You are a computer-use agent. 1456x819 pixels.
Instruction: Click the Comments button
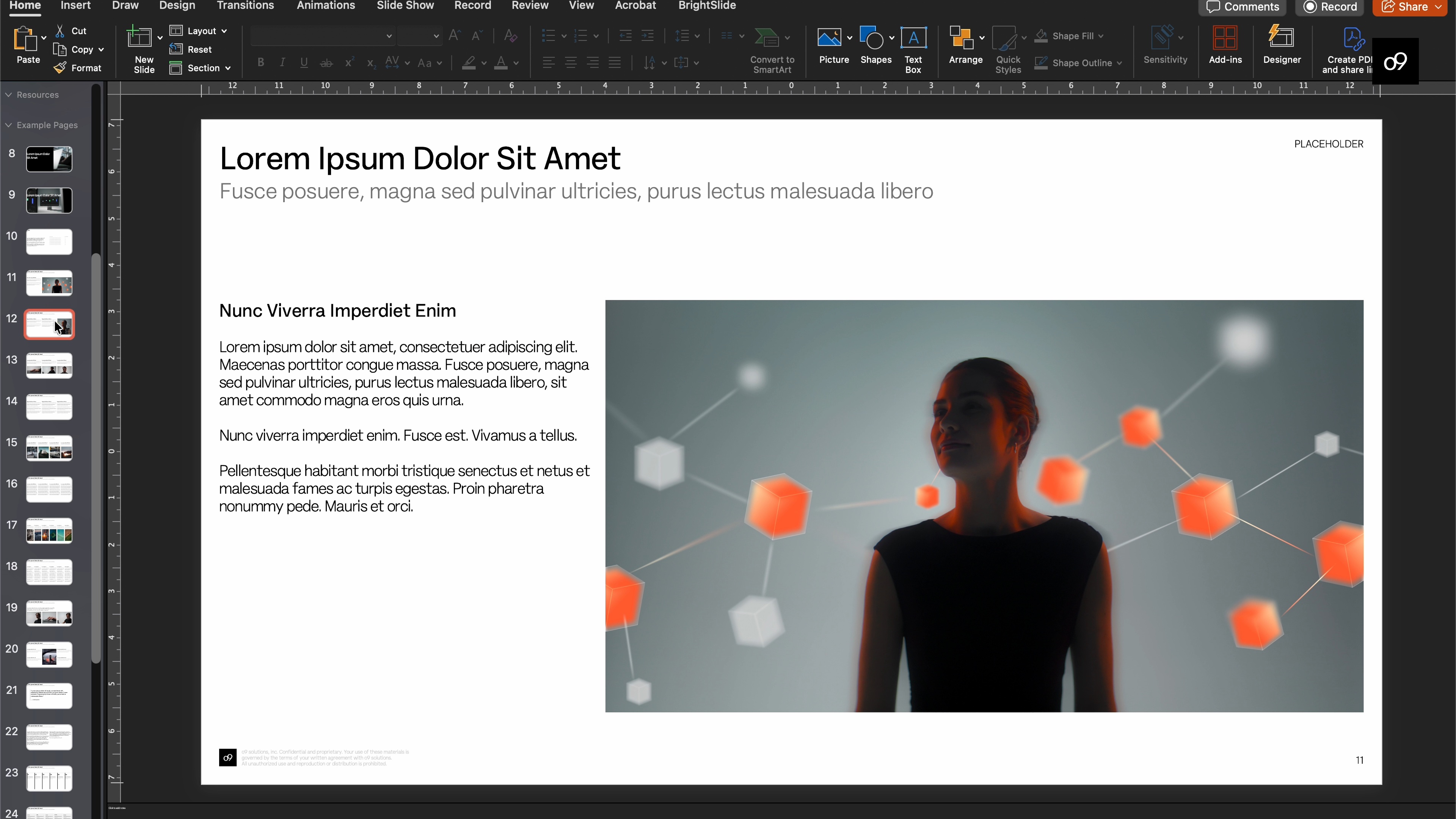click(x=1243, y=7)
